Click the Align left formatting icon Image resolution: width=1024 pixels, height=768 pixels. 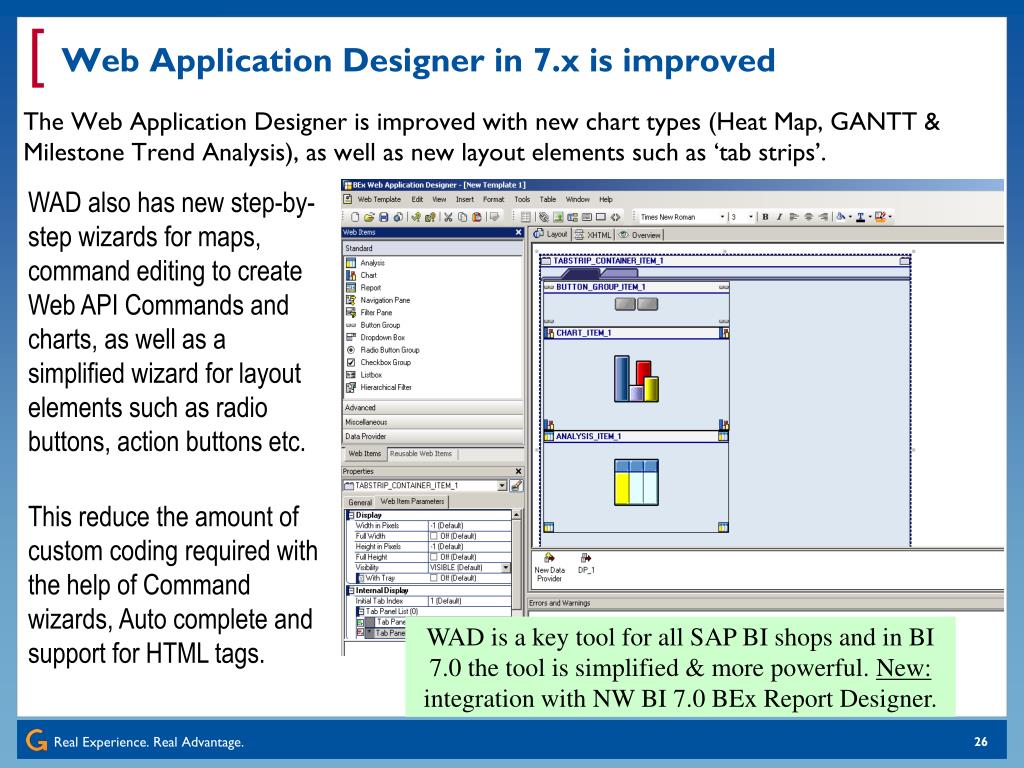point(794,217)
